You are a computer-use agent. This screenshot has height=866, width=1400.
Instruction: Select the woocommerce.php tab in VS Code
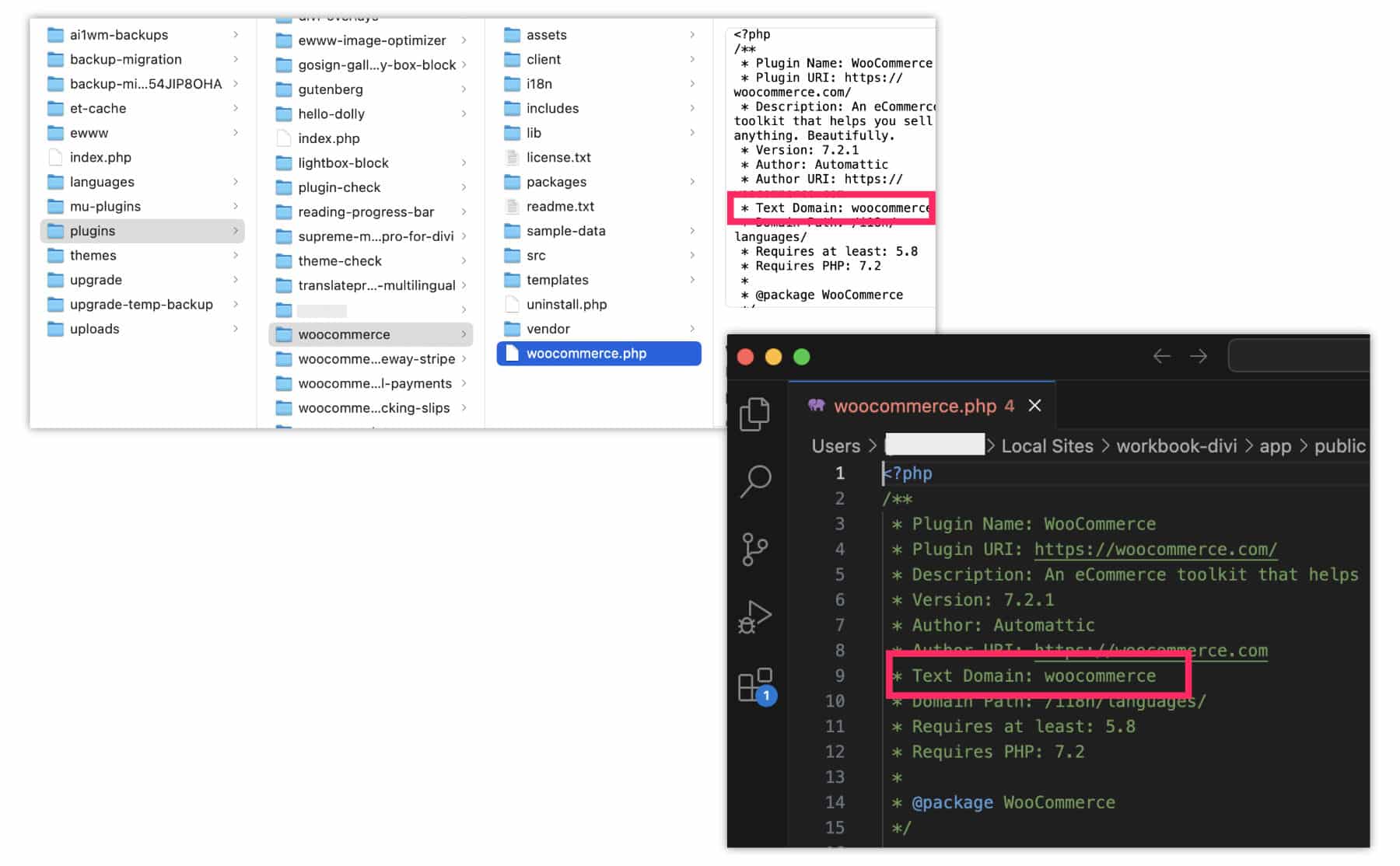923,406
